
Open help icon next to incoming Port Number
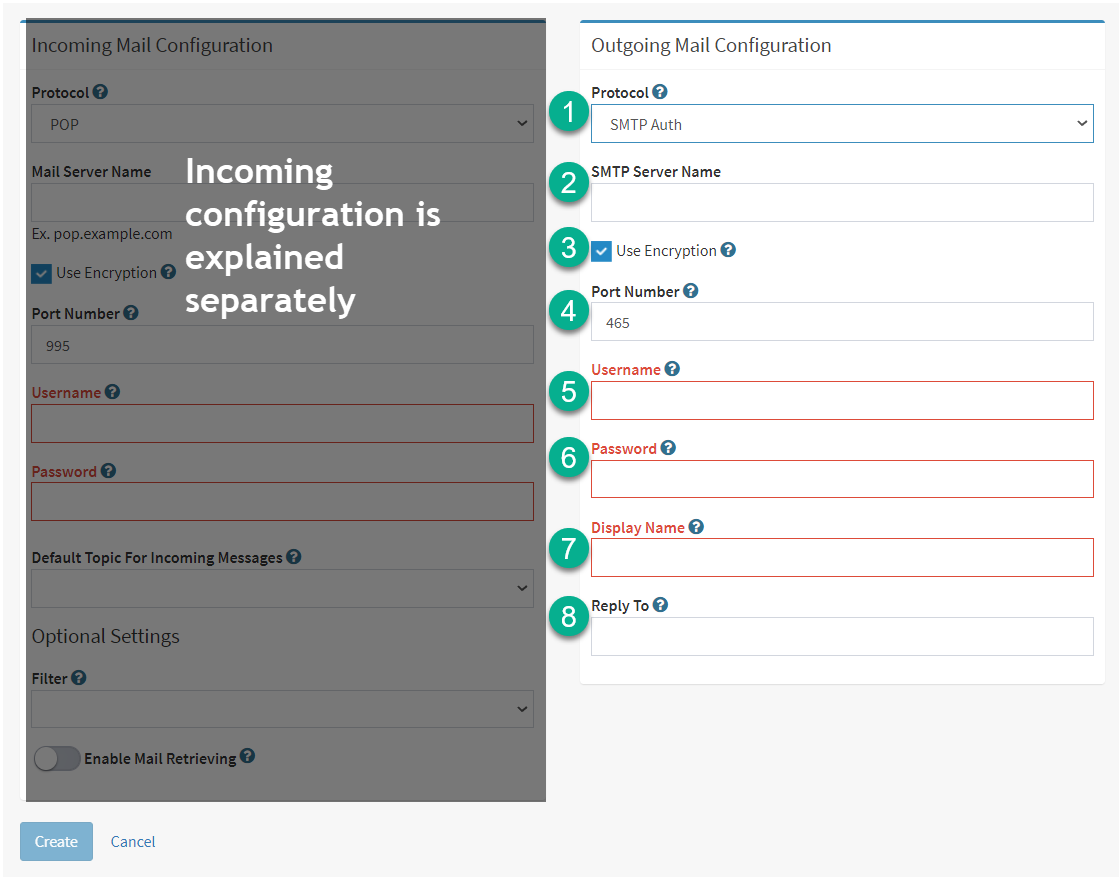[x=131, y=313]
